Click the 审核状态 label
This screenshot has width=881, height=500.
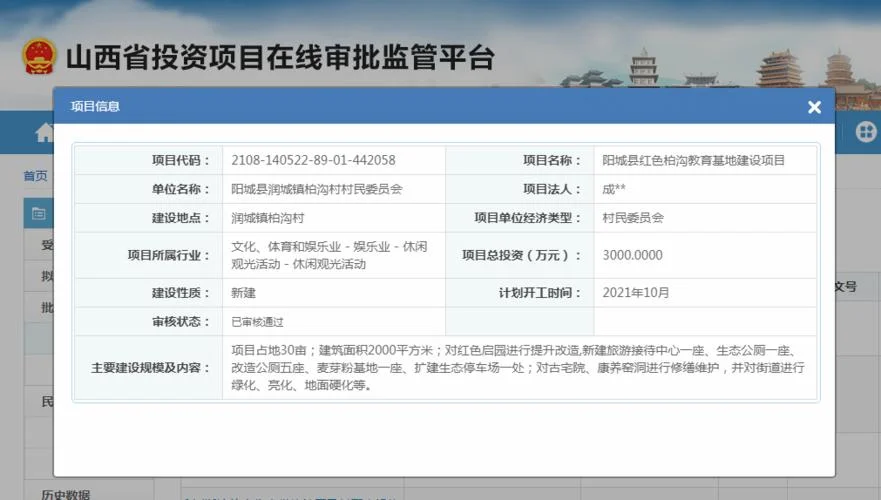[x=180, y=322]
